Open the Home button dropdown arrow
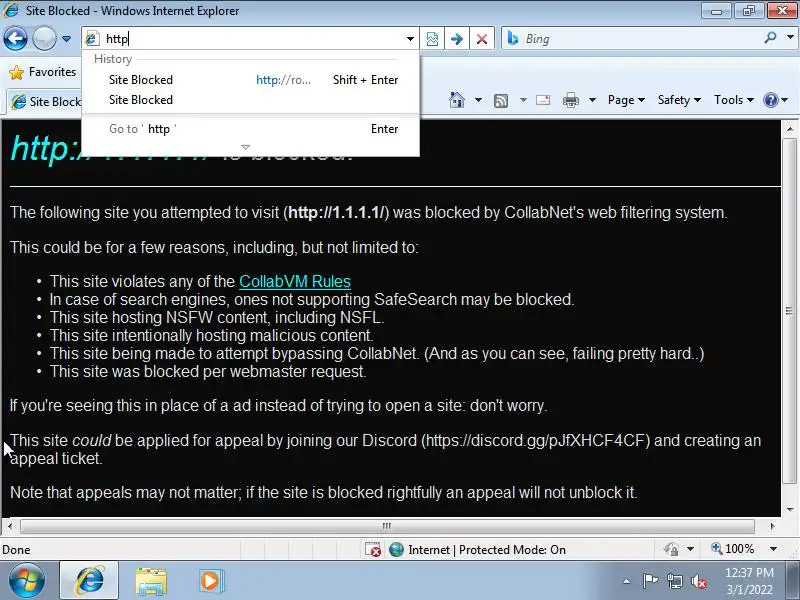The width and height of the screenshot is (800, 600). pos(478,100)
